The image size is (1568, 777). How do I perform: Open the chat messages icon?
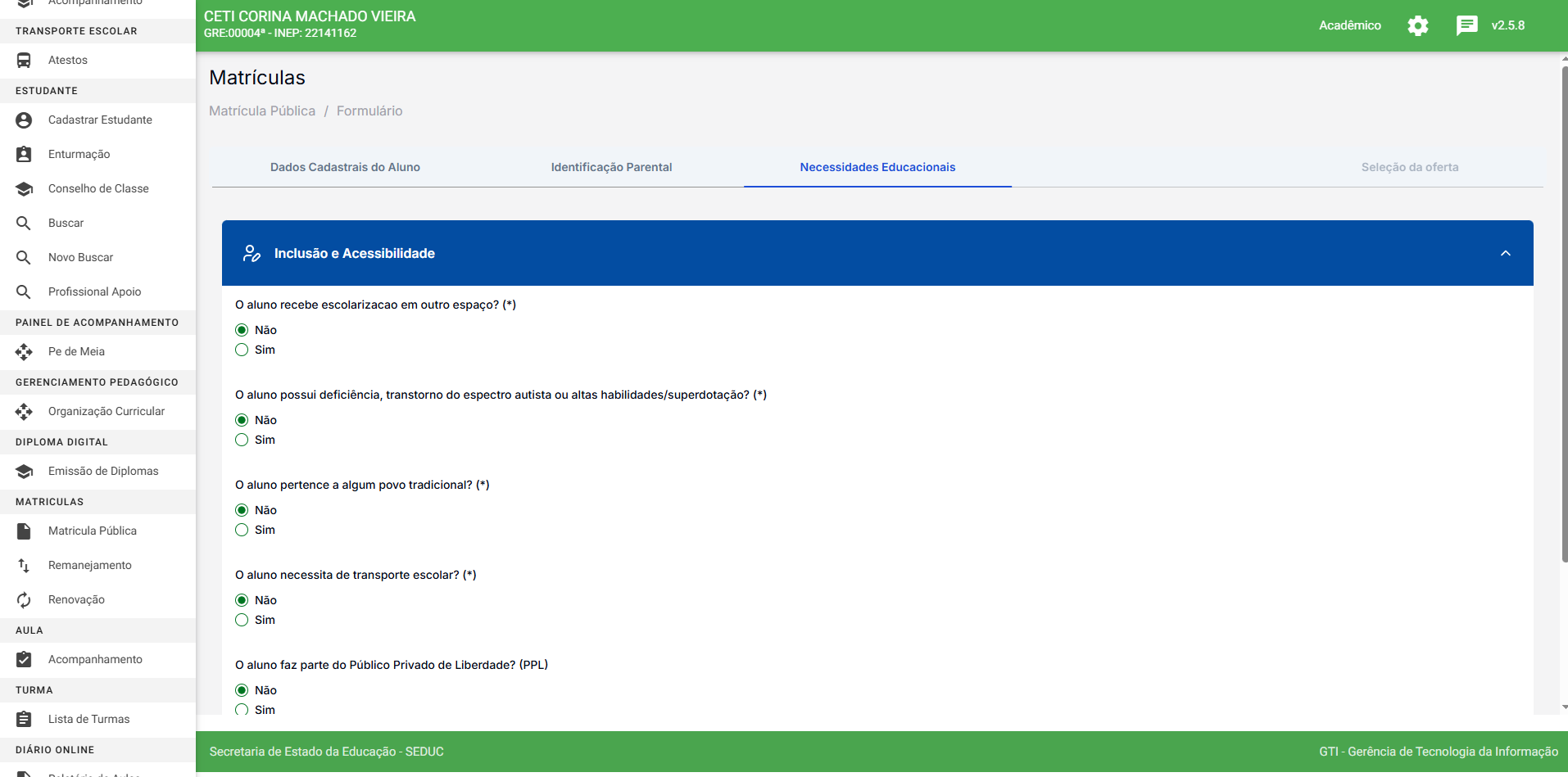point(1466,25)
